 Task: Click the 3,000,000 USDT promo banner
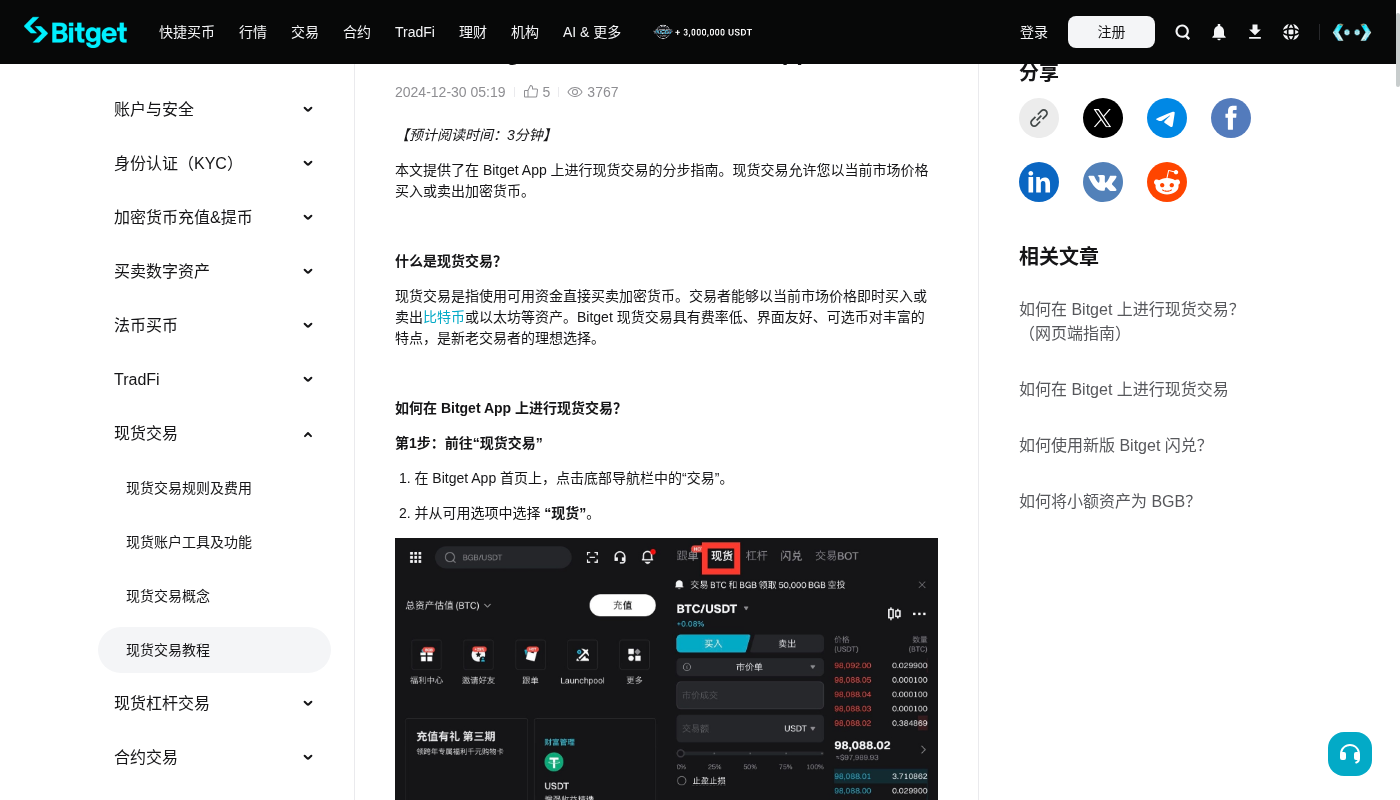703,32
